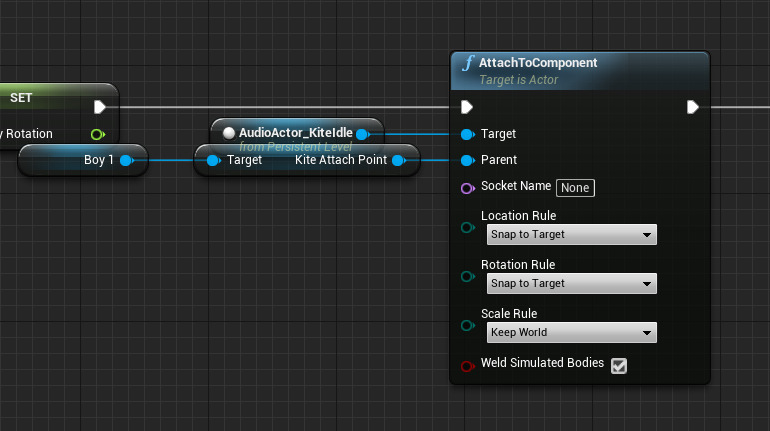Select the AttachToComponent node title

pyautogui.click(x=538, y=63)
